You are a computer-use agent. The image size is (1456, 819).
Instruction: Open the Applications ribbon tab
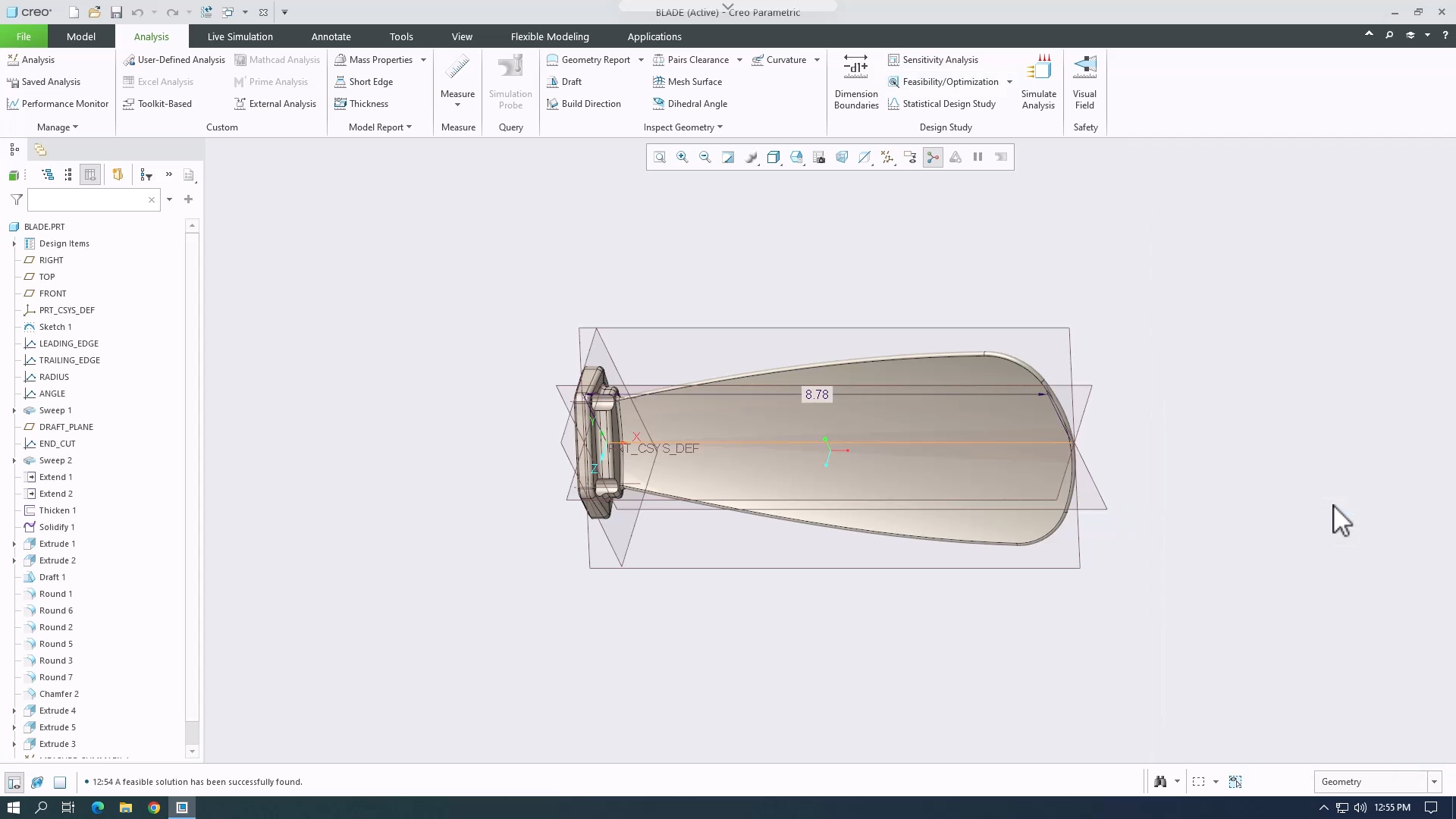(654, 36)
